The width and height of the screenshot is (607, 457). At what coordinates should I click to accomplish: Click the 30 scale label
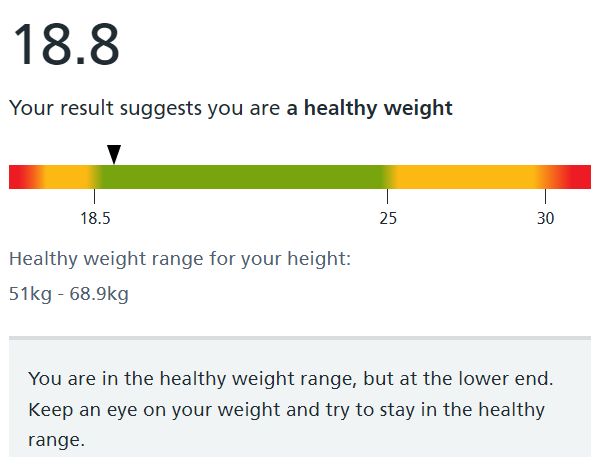click(545, 218)
